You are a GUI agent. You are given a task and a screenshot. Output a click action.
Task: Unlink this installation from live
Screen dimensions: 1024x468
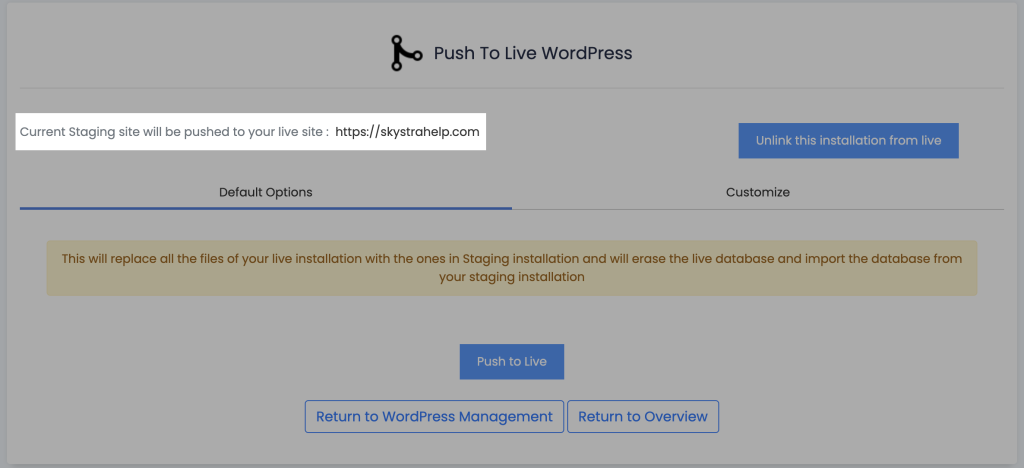(x=848, y=141)
